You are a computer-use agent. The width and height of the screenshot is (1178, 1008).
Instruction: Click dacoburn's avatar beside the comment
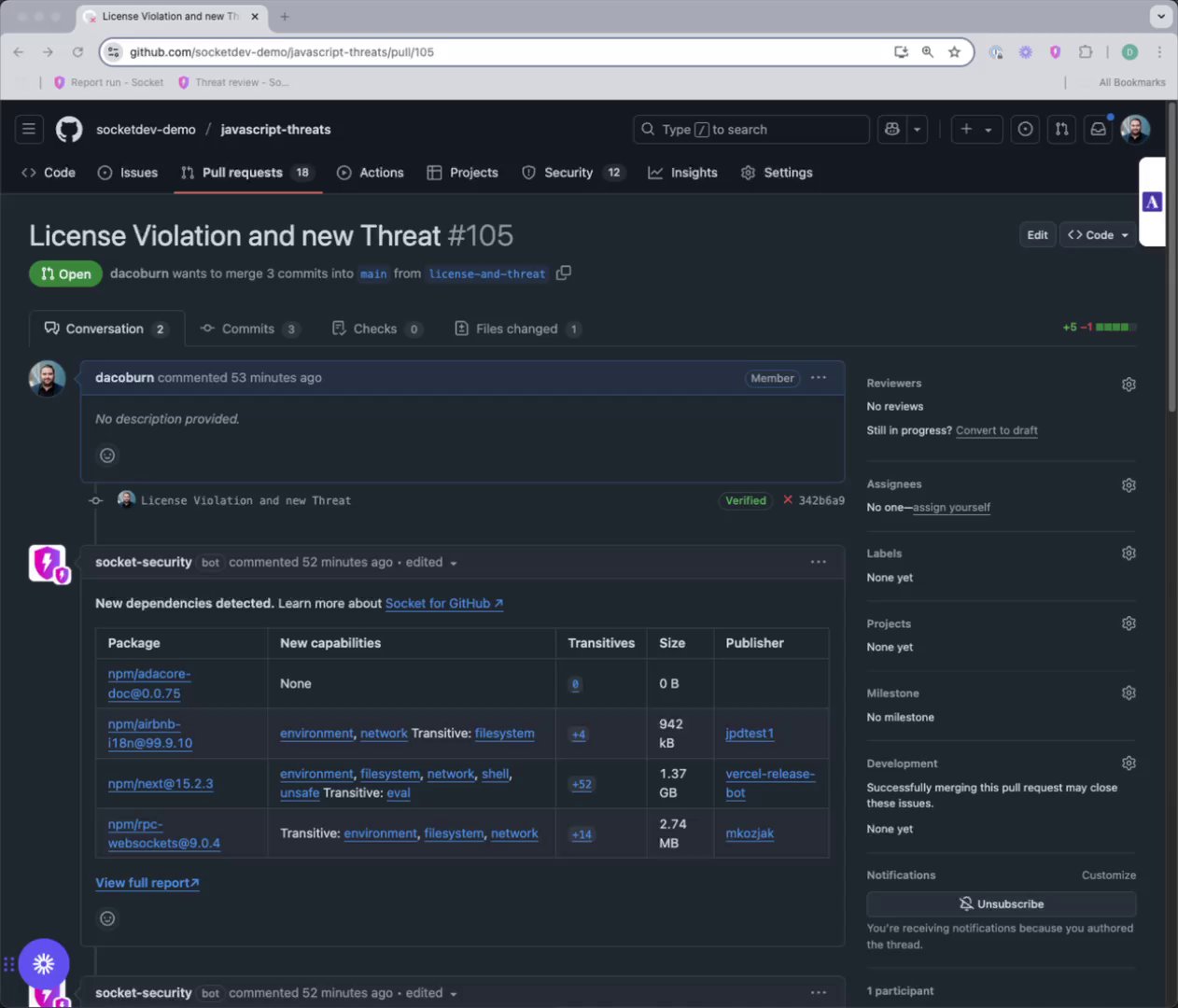pos(48,378)
